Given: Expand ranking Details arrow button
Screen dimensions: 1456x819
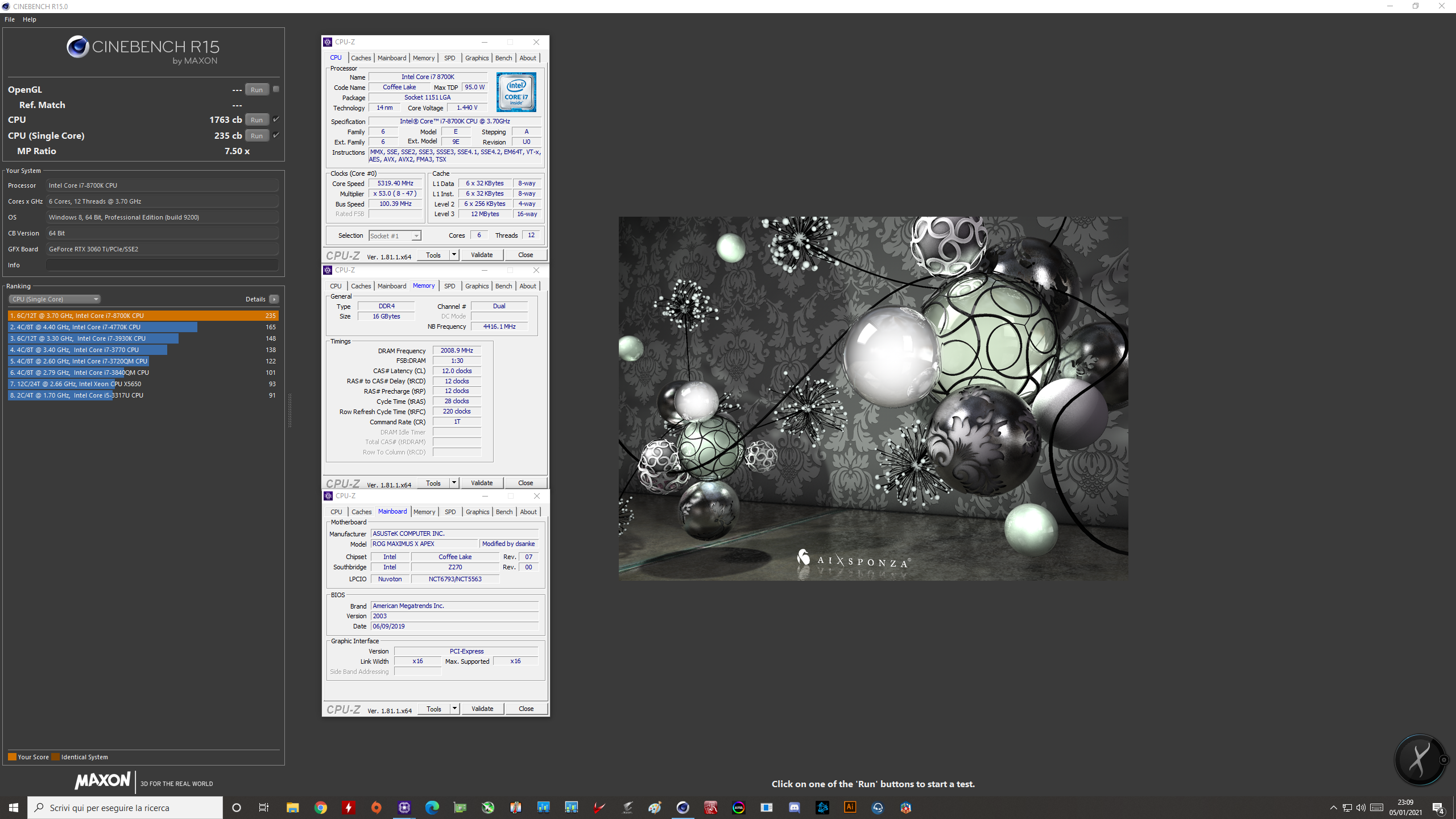Looking at the screenshot, I should point(274,299).
